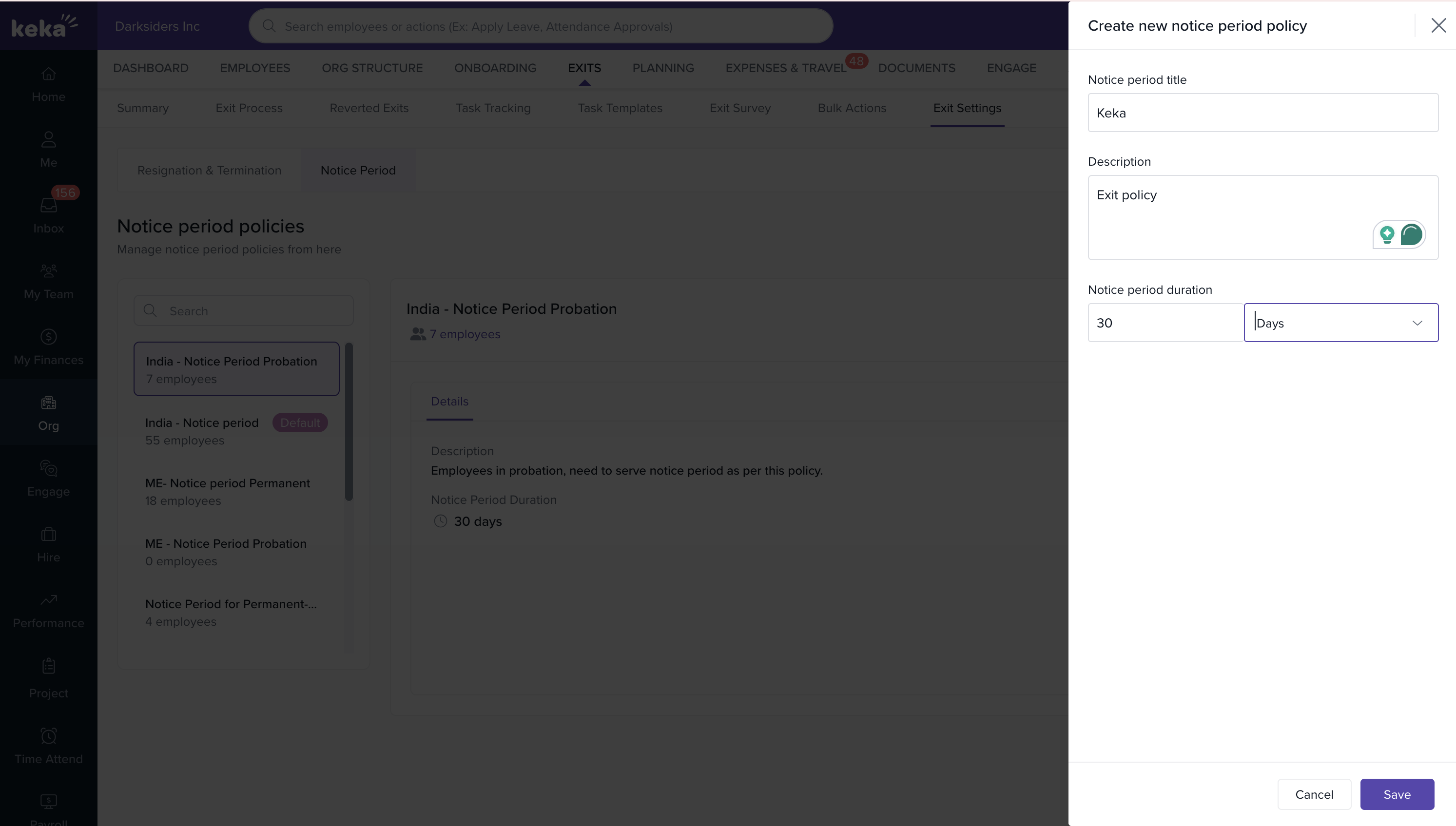This screenshot has height=826, width=1456.
Task: Open the Exit Process tab
Action: pos(249,108)
